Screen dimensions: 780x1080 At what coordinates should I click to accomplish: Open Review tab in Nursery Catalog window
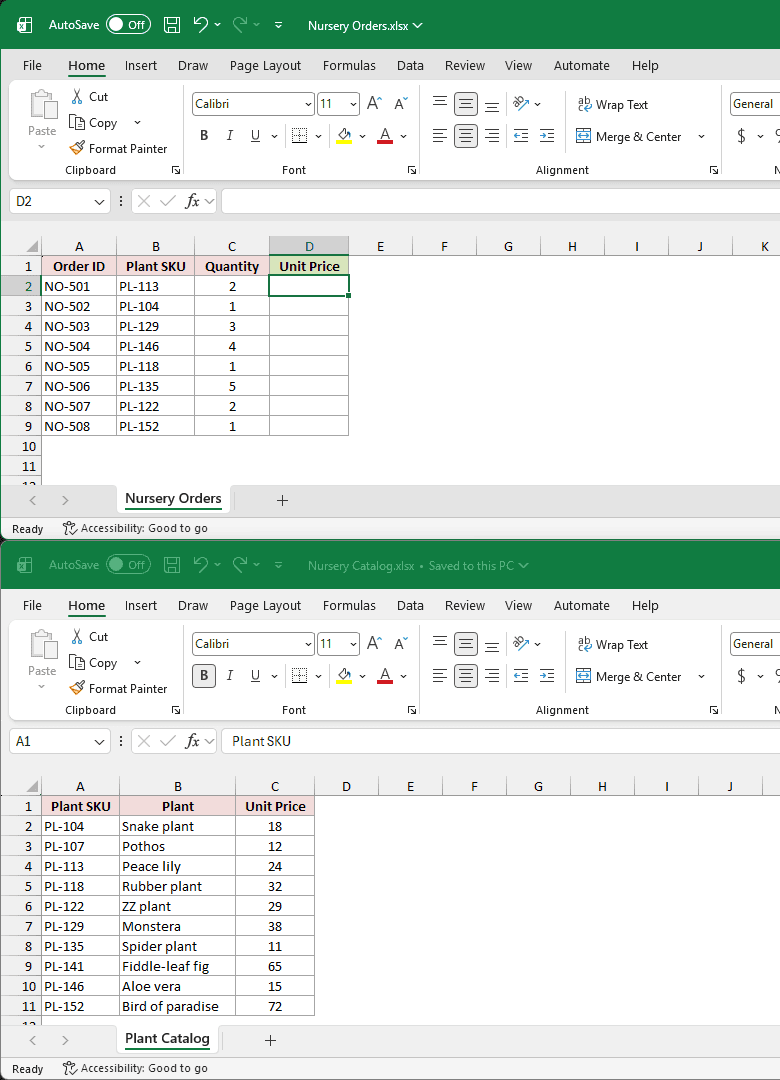(464, 605)
